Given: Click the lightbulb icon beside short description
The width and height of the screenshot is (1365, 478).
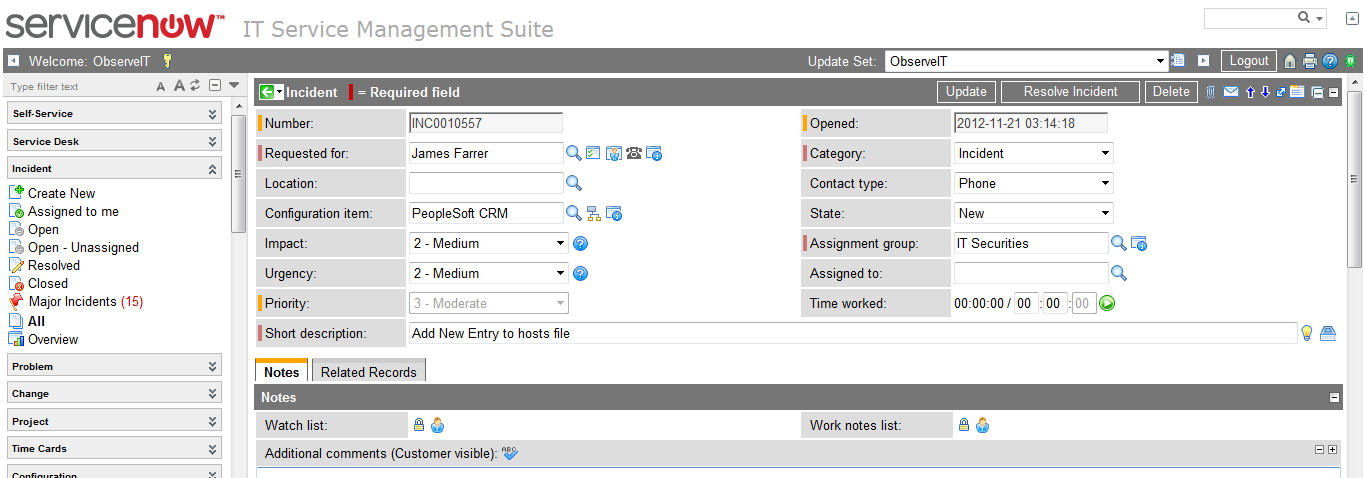Looking at the screenshot, I should pos(1306,333).
